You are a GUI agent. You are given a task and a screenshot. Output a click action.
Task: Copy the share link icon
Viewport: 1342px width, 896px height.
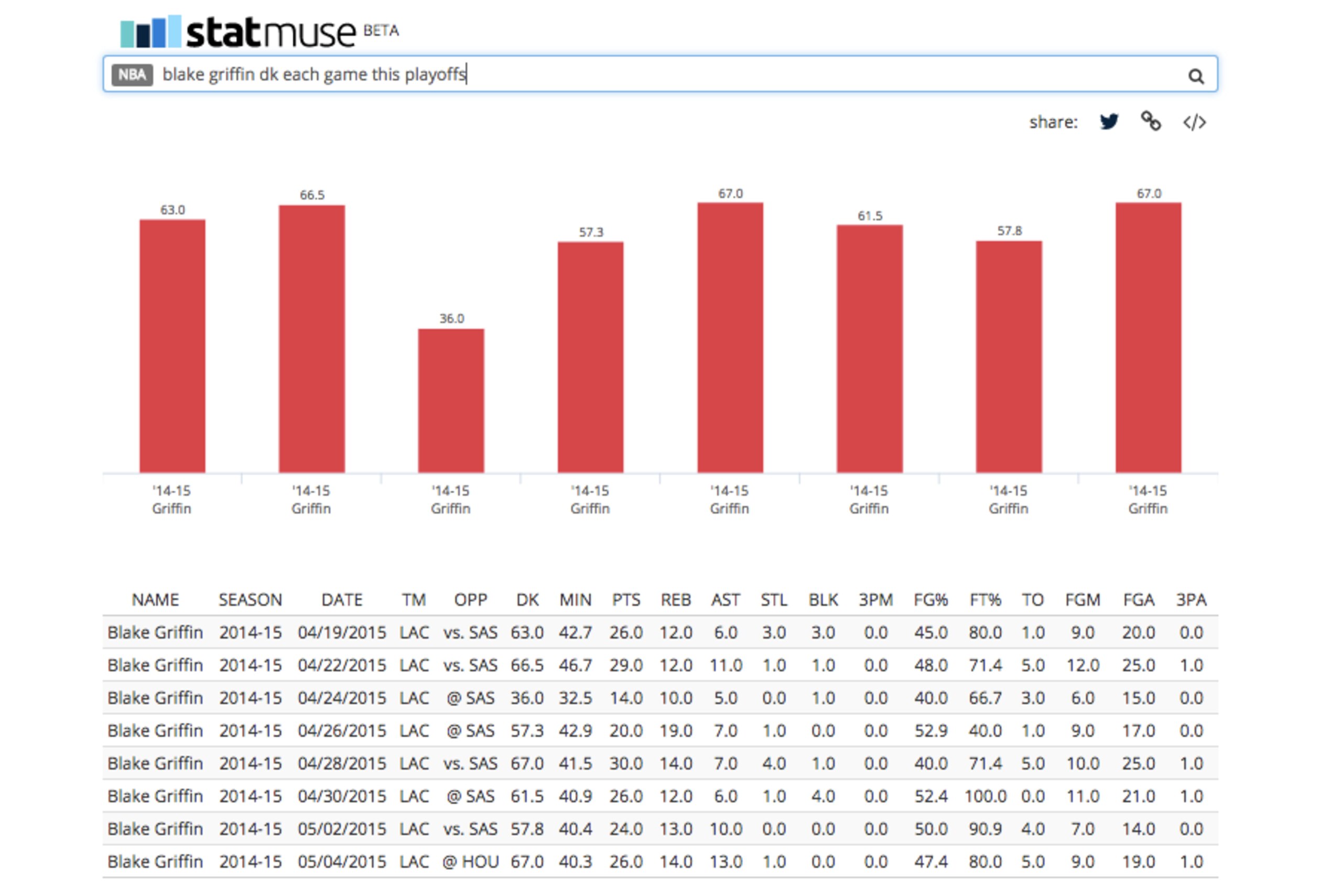click(1151, 121)
